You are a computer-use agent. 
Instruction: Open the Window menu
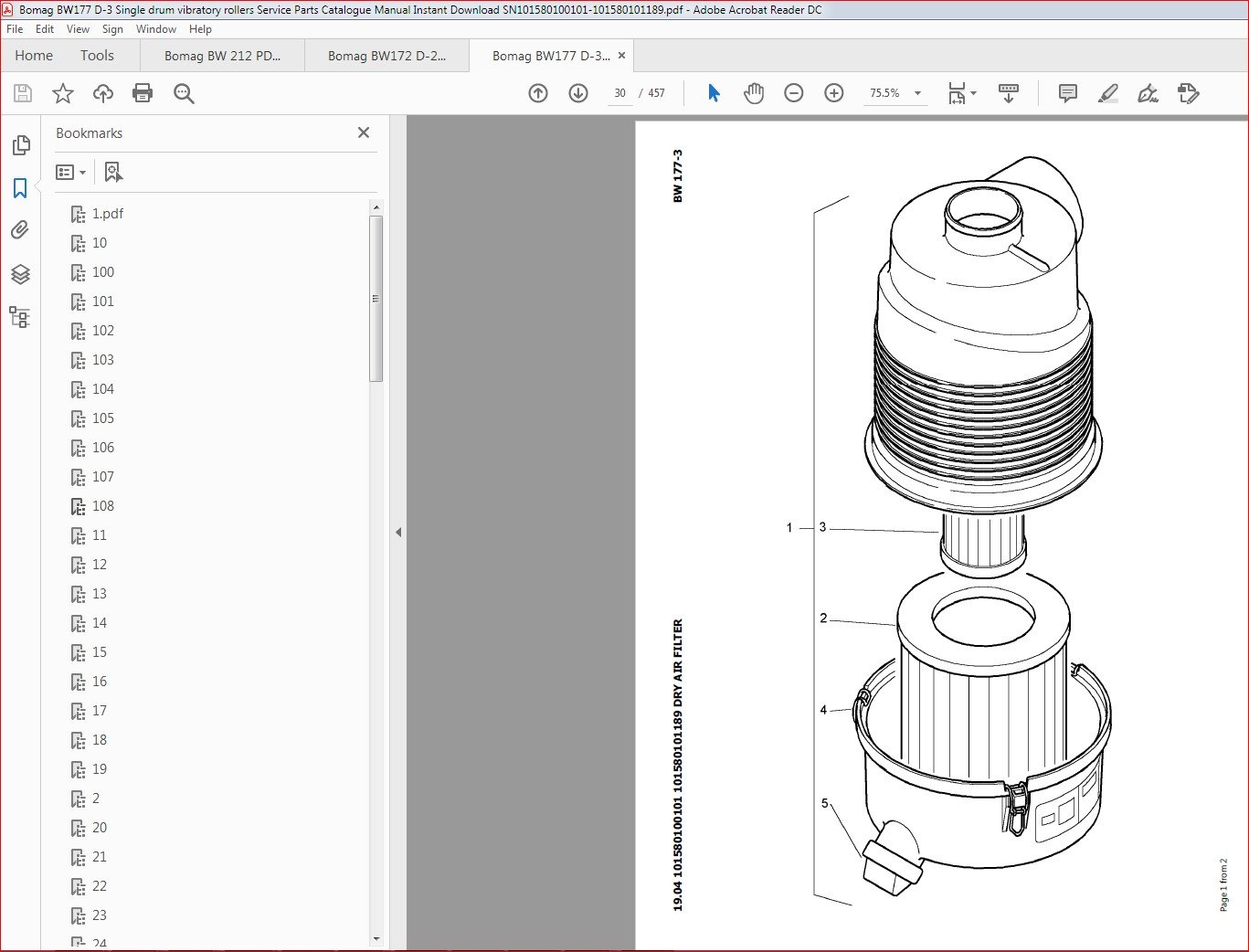coord(156,29)
